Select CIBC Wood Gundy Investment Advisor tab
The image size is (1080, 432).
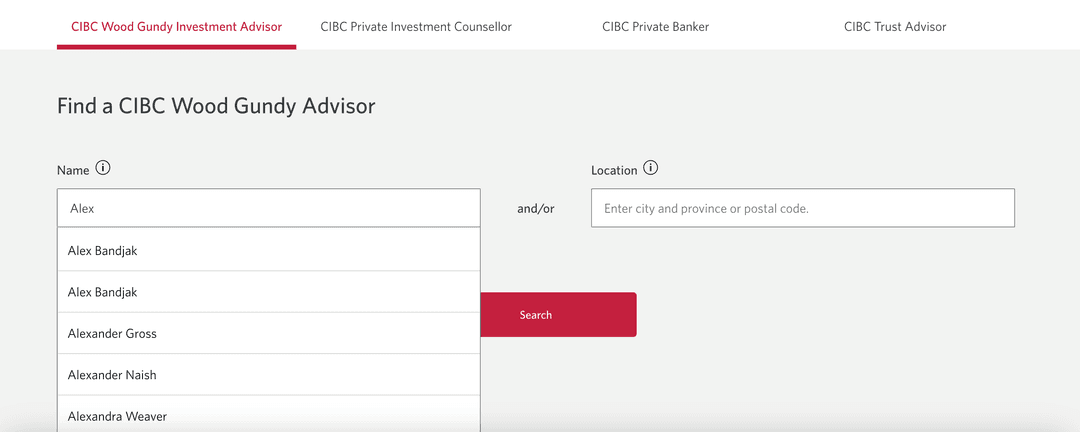click(x=176, y=27)
